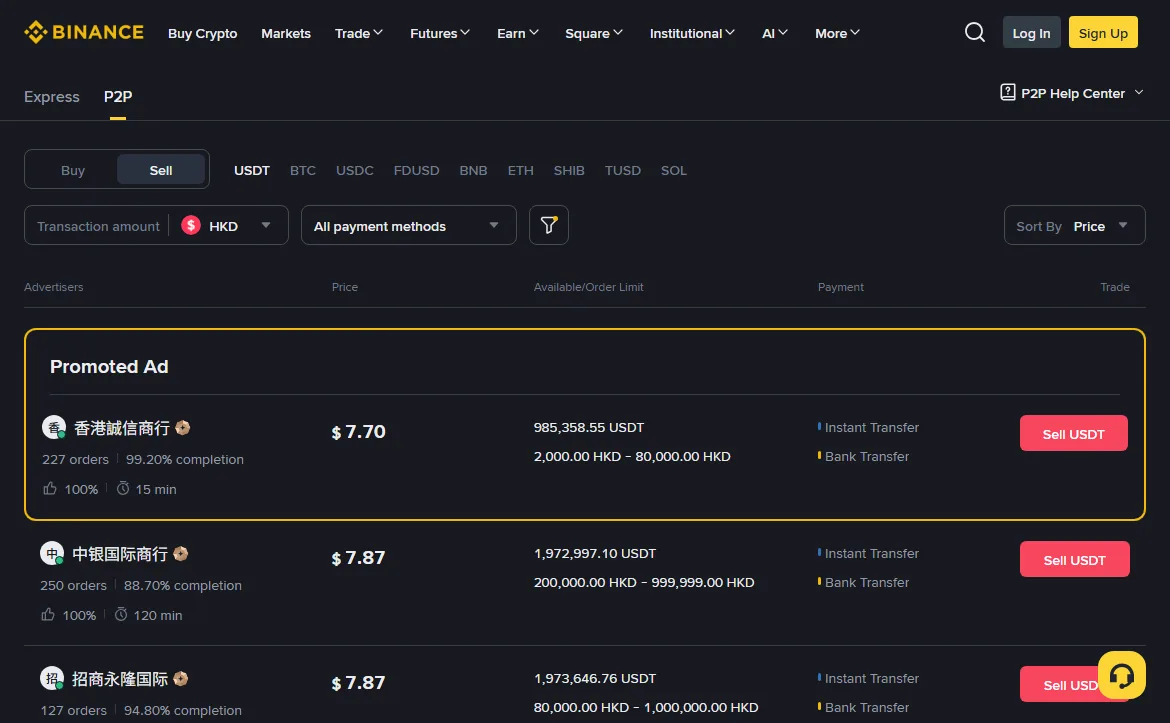Viewport: 1170px width, 723px height.
Task: Click 88.70% completion text
Action: tap(183, 585)
